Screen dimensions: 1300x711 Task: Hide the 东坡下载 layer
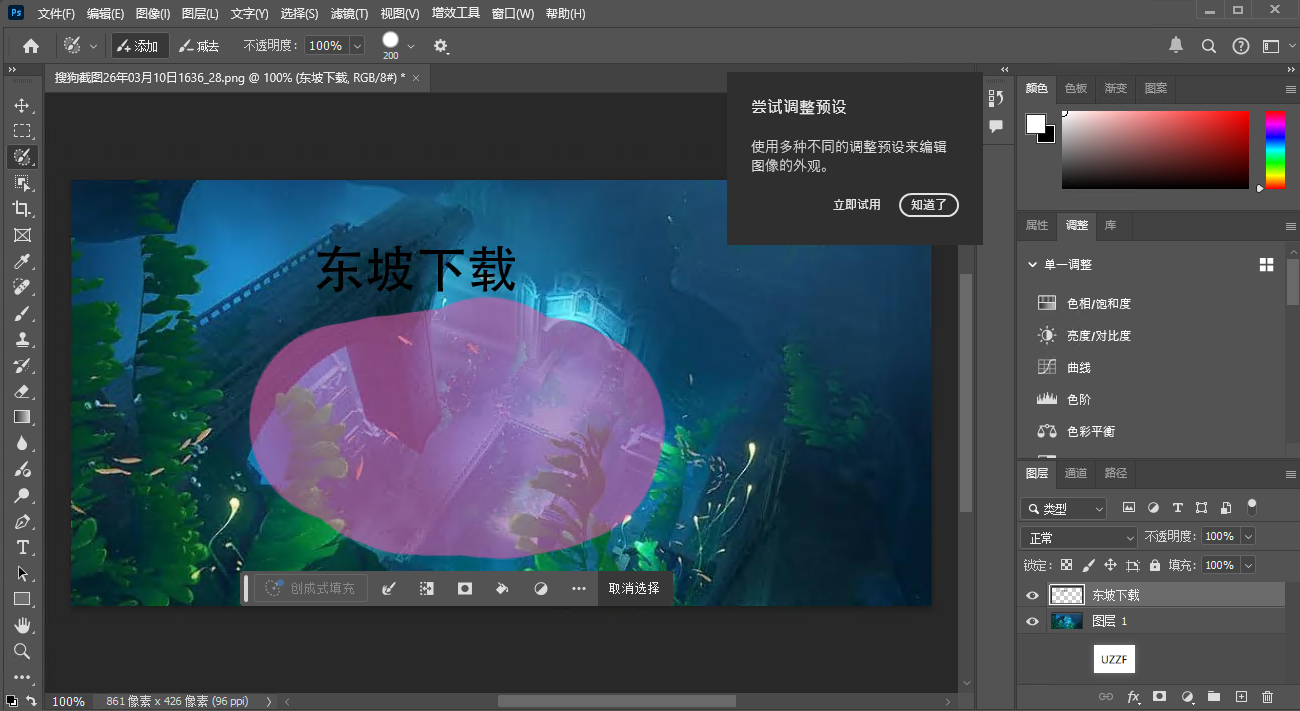click(x=1031, y=595)
